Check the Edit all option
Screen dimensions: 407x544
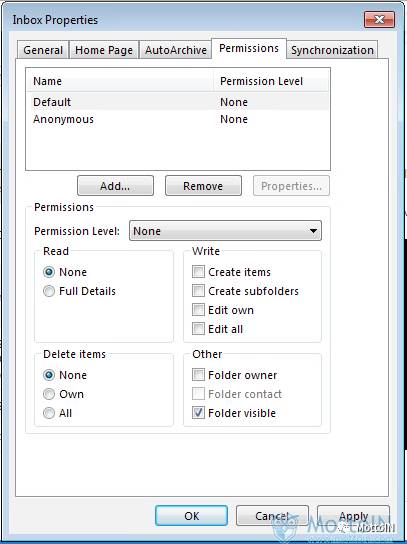click(198, 329)
